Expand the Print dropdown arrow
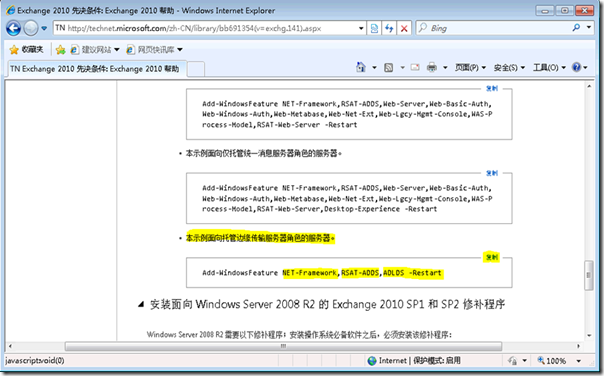The image size is (604, 376). click(445, 68)
